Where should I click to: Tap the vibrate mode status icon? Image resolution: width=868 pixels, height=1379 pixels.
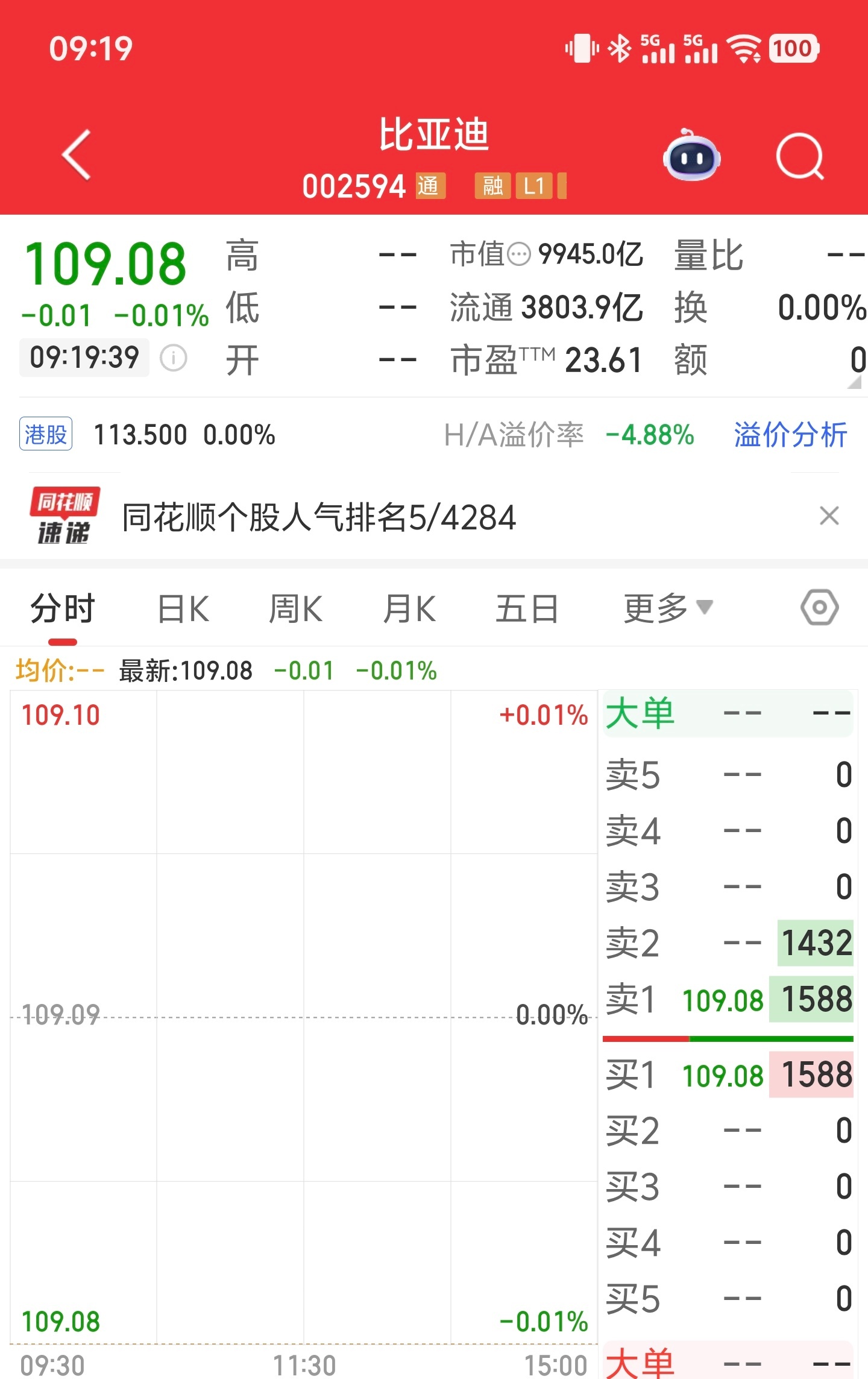click(582, 48)
